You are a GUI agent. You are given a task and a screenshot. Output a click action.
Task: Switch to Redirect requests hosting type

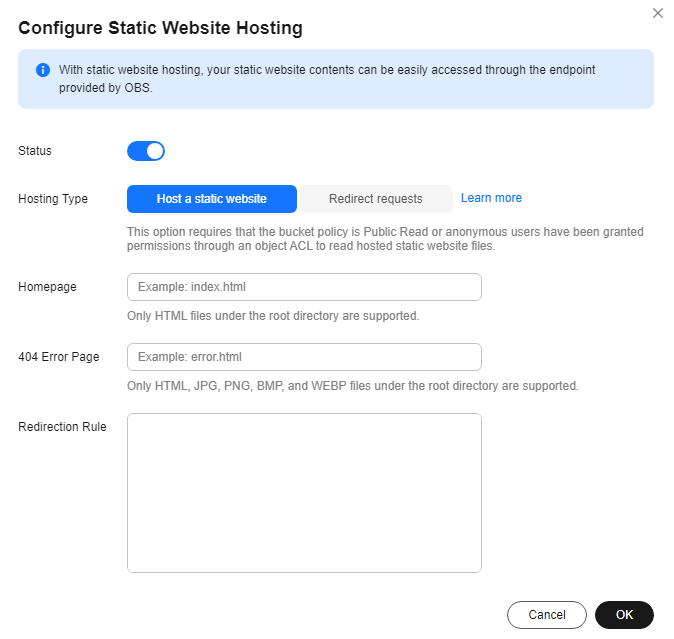(375, 199)
